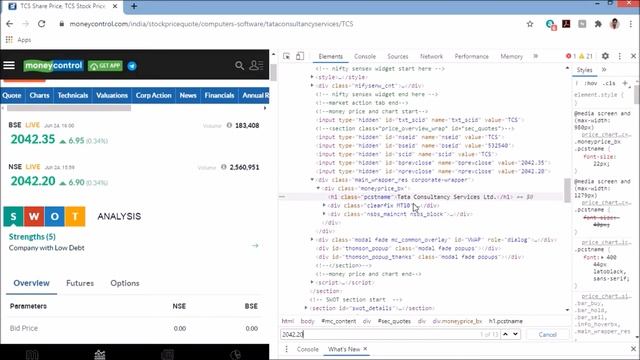The height and width of the screenshot is (360, 640).
Task: Select the News tab
Action: click(188, 95)
